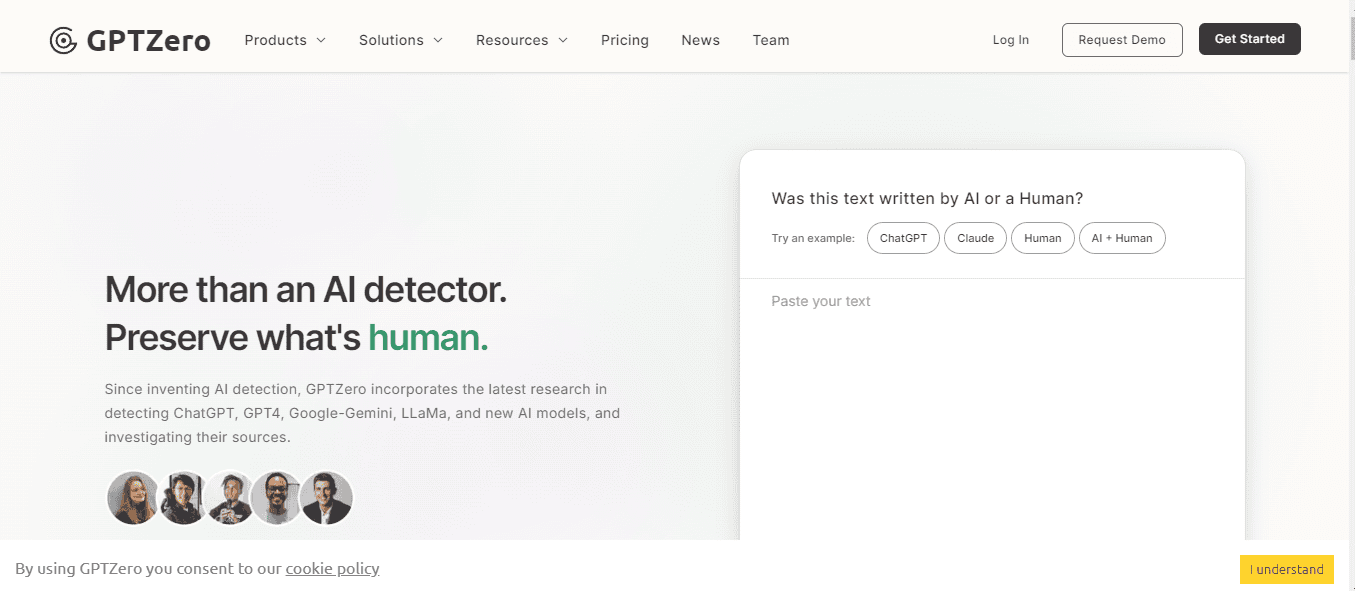Click the GPTZero logo icon
Image resolution: width=1355 pixels, height=591 pixels.
coord(64,40)
